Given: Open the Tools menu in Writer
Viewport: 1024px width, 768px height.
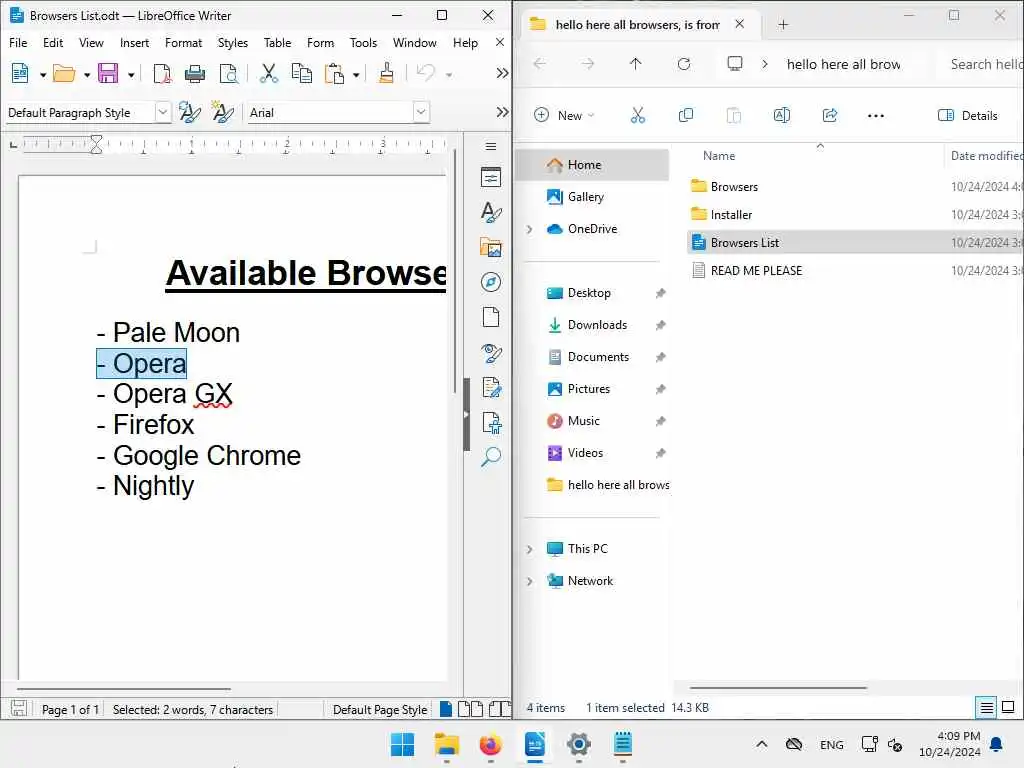Looking at the screenshot, I should pos(363,42).
